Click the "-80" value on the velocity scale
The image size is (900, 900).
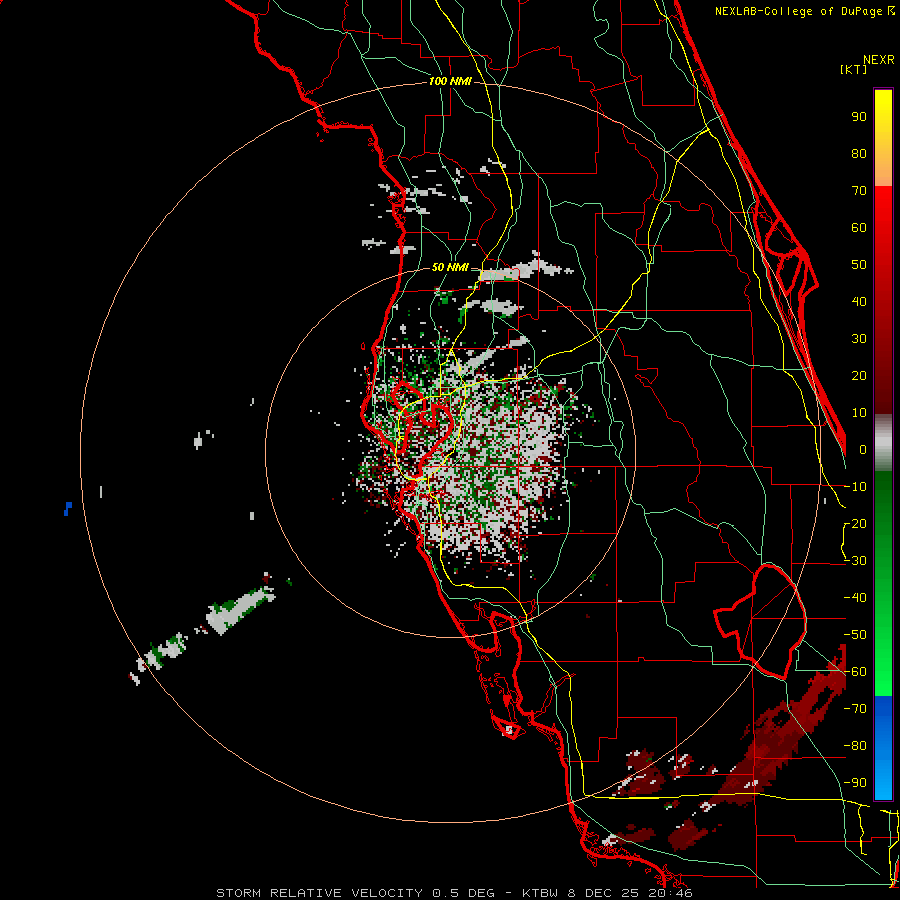(x=855, y=746)
